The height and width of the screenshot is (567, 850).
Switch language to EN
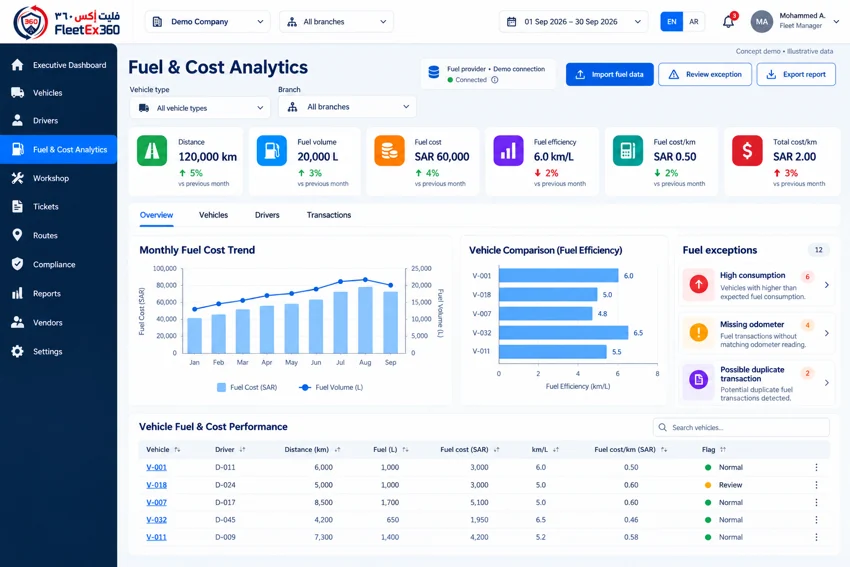tap(672, 22)
